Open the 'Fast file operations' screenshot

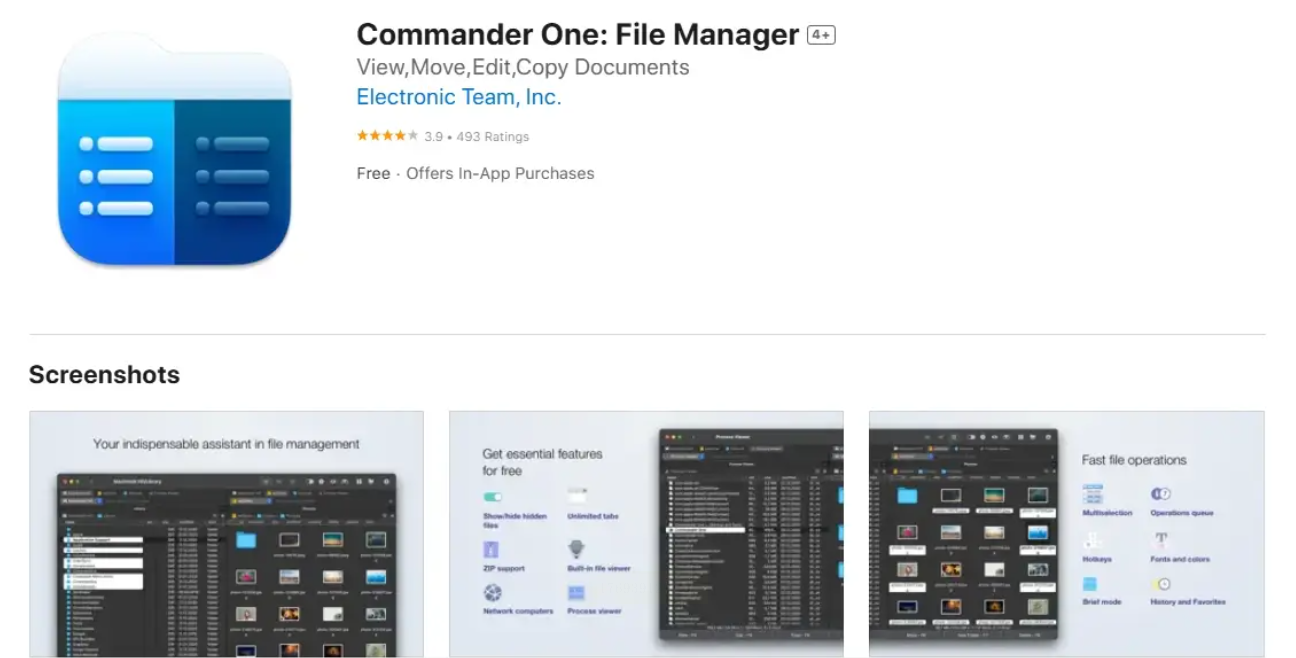(1066, 533)
